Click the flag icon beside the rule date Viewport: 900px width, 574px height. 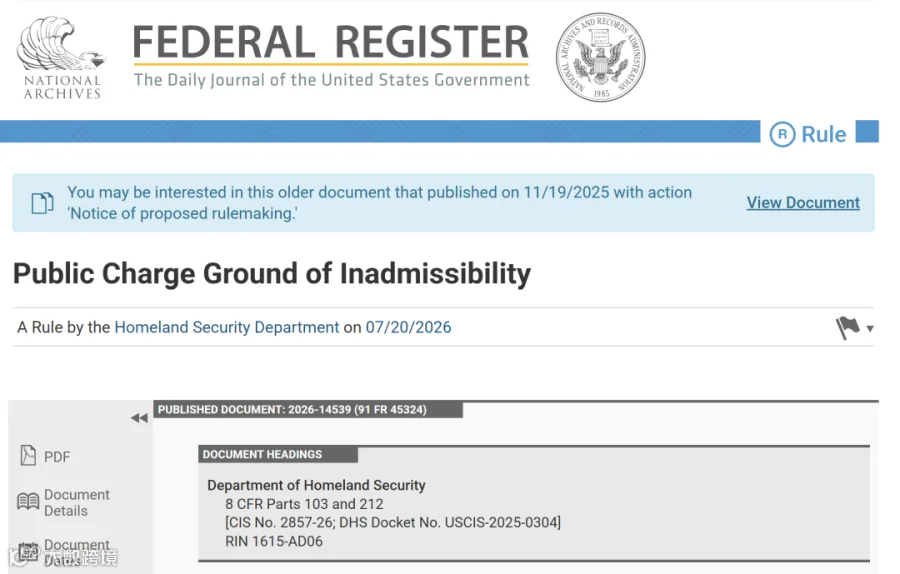(847, 328)
